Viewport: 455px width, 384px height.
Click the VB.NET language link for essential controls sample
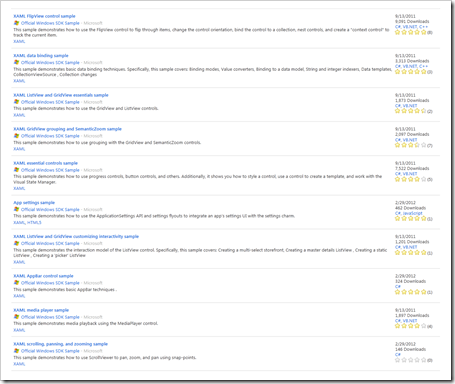(x=410, y=174)
